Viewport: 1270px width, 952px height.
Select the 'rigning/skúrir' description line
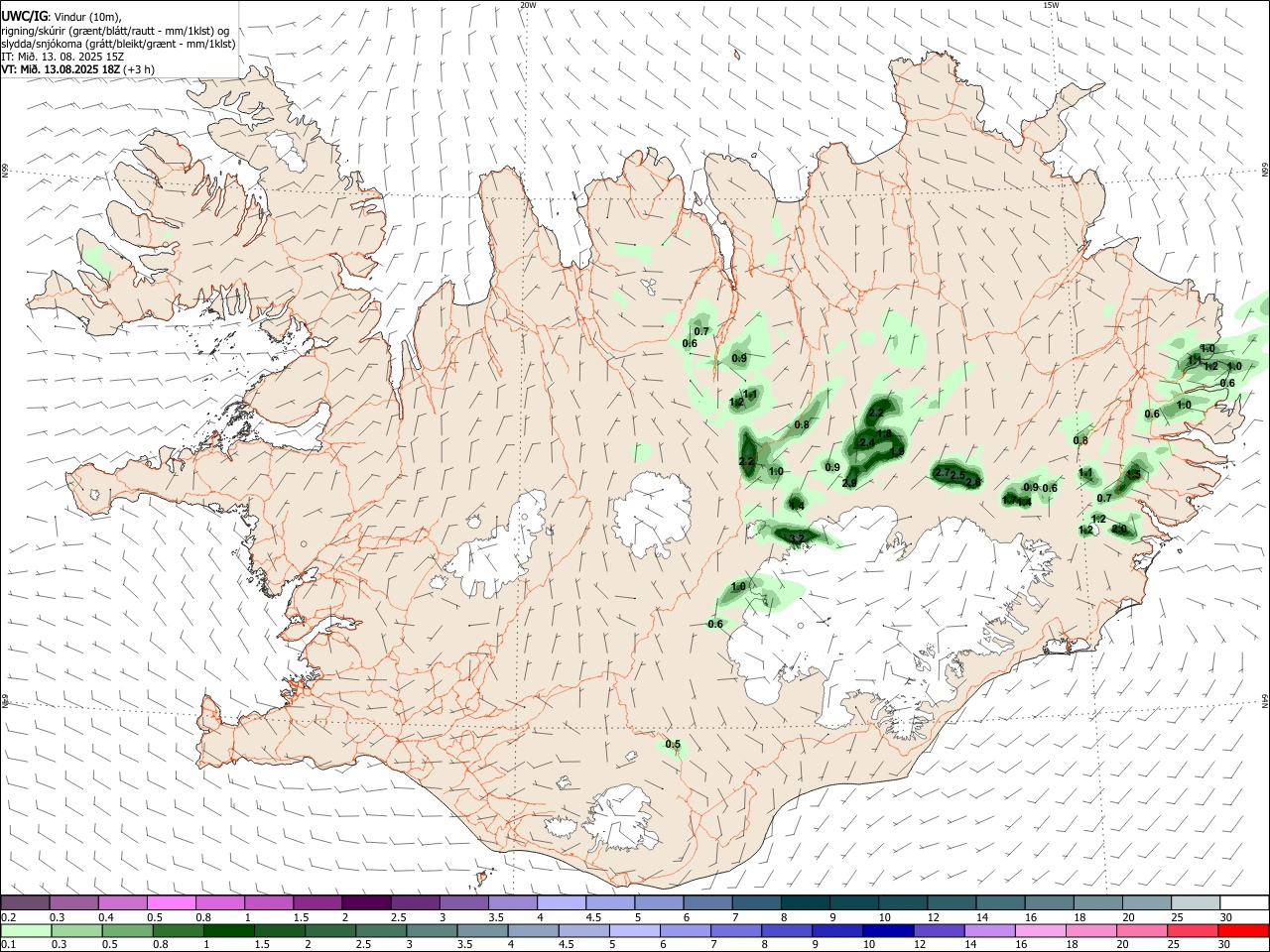(x=115, y=30)
